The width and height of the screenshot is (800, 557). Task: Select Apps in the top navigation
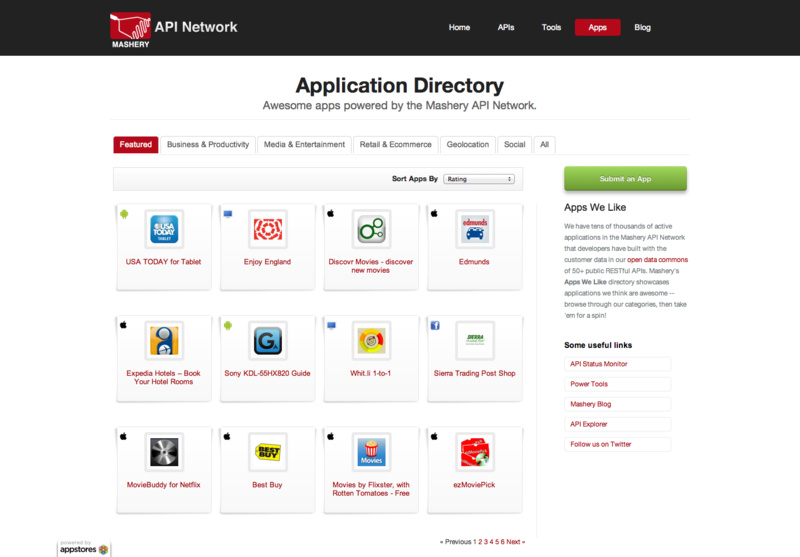pos(597,28)
